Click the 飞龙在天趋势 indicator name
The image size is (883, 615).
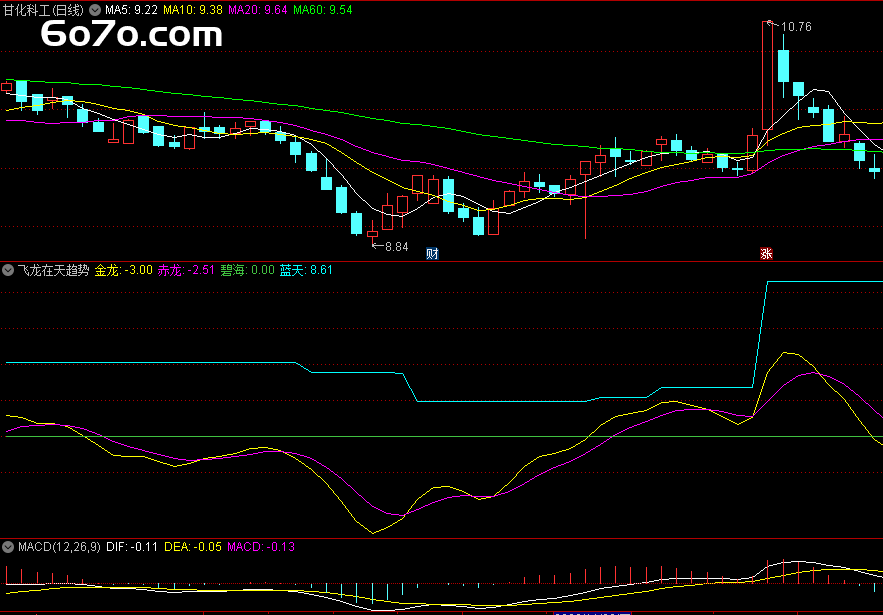point(53,270)
